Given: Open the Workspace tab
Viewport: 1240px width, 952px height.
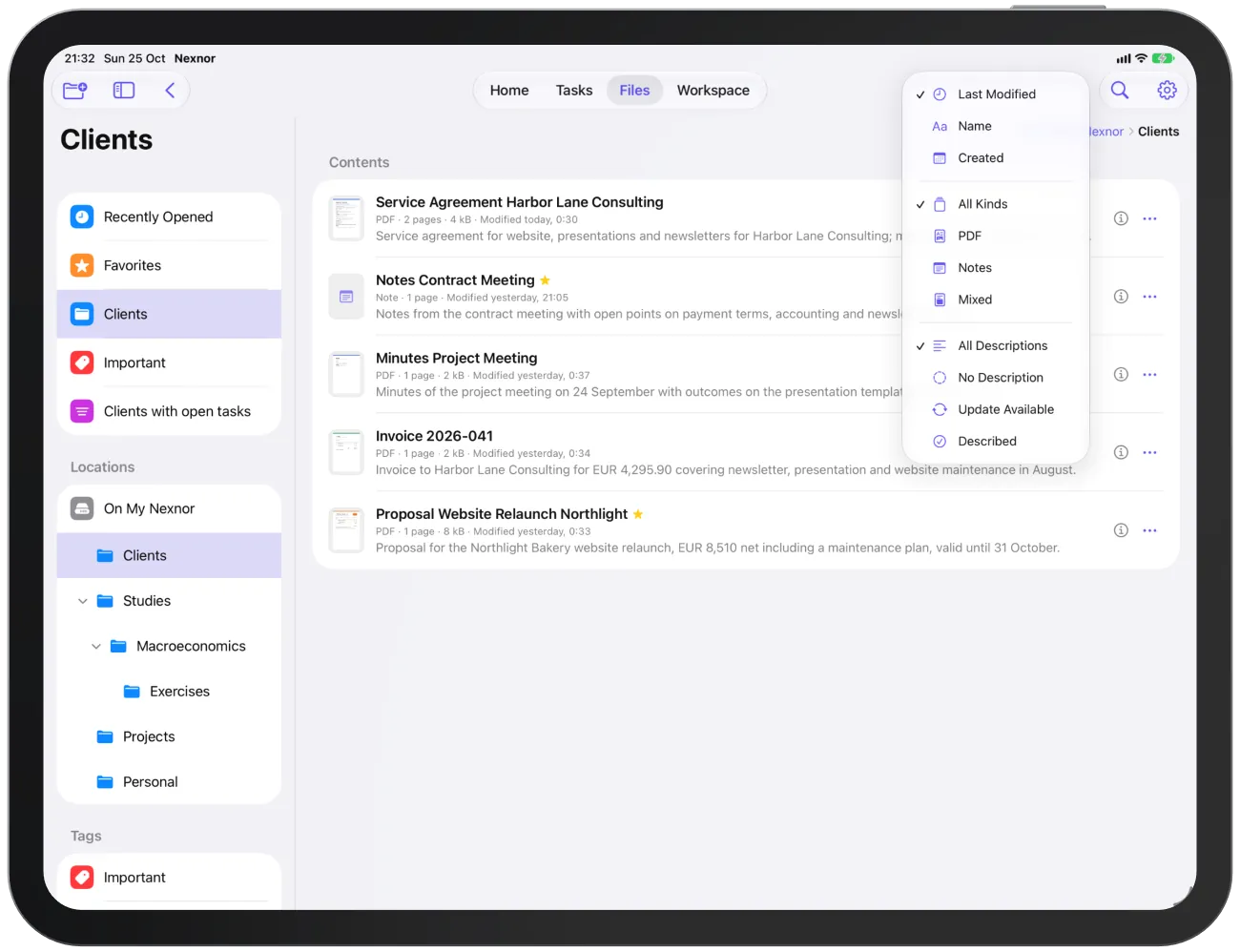Looking at the screenshot, I should (713, 91).
